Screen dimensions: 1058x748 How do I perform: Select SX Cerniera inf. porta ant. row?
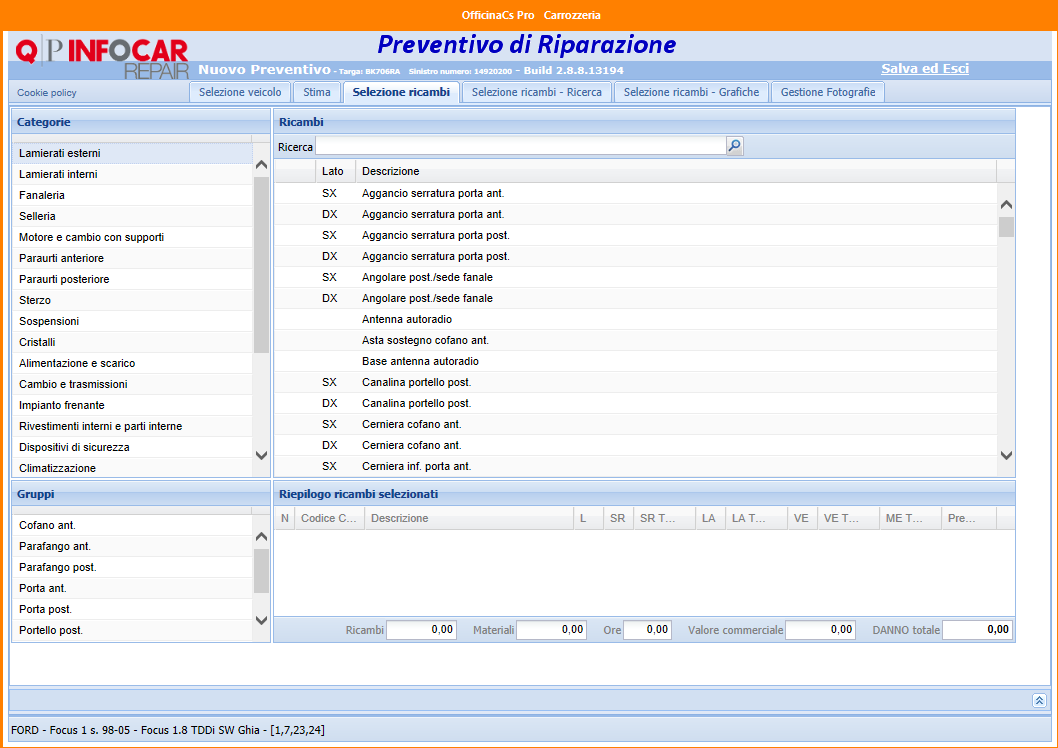click(x=636, y=465)
